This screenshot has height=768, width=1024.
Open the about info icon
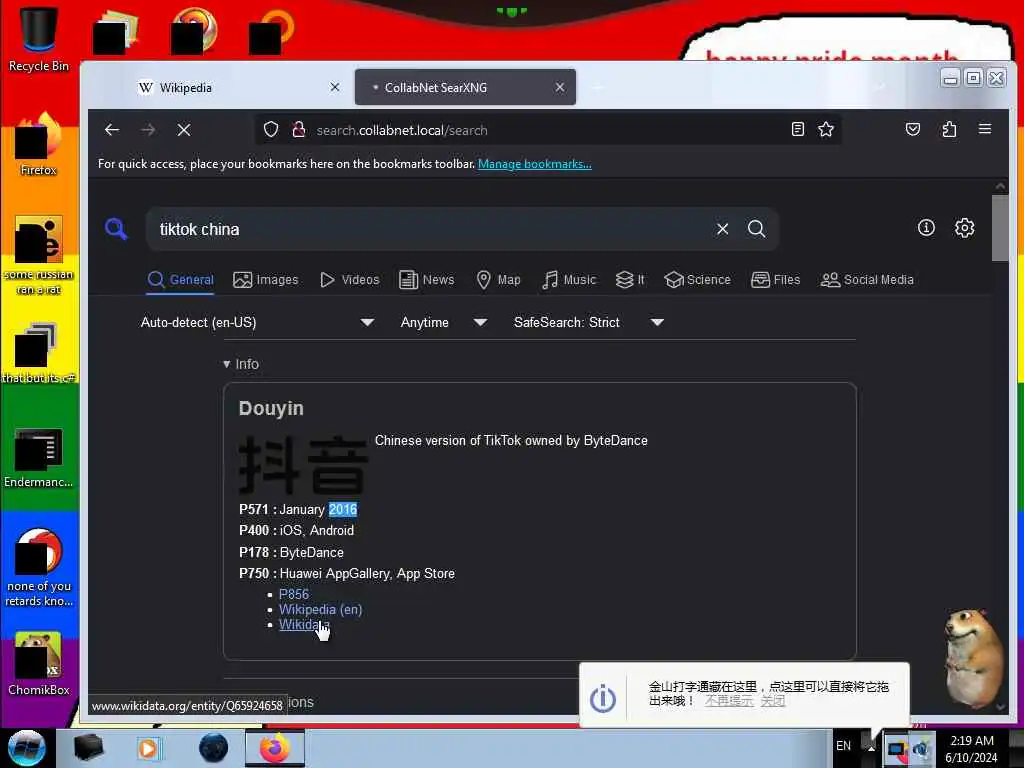click(926, 227)
